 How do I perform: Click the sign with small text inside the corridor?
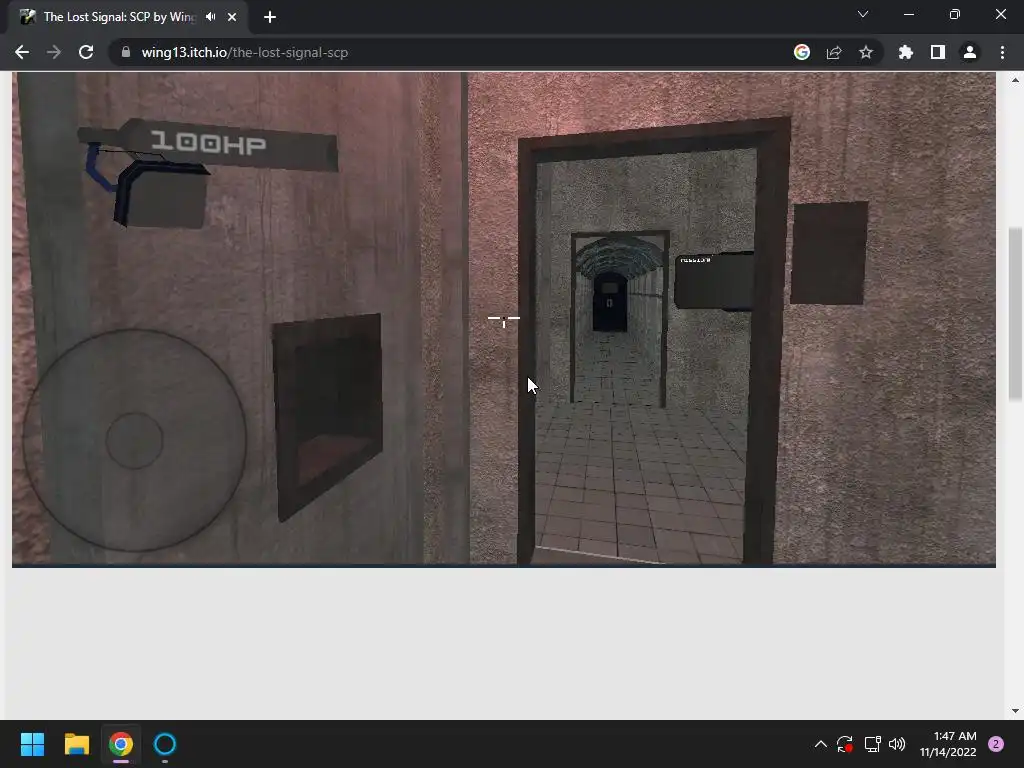click(714, 281)
